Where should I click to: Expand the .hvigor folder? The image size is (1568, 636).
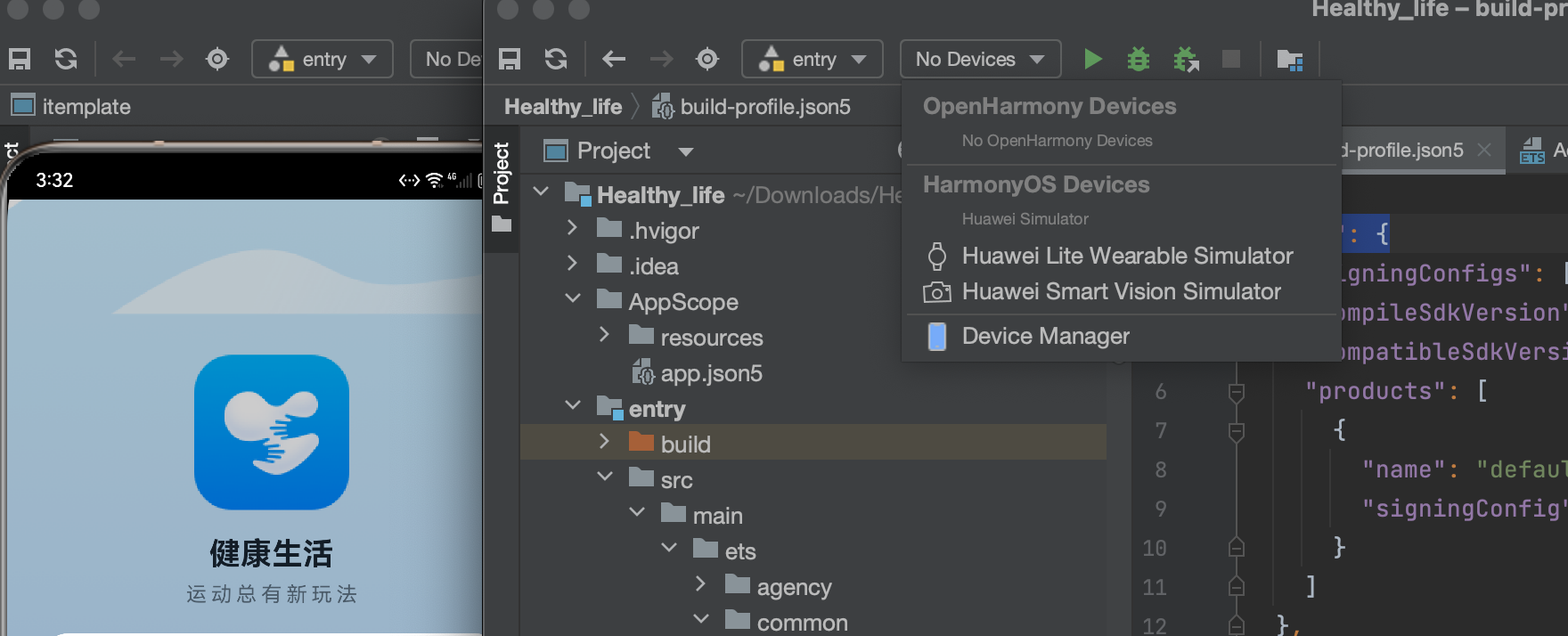[573, 228]
